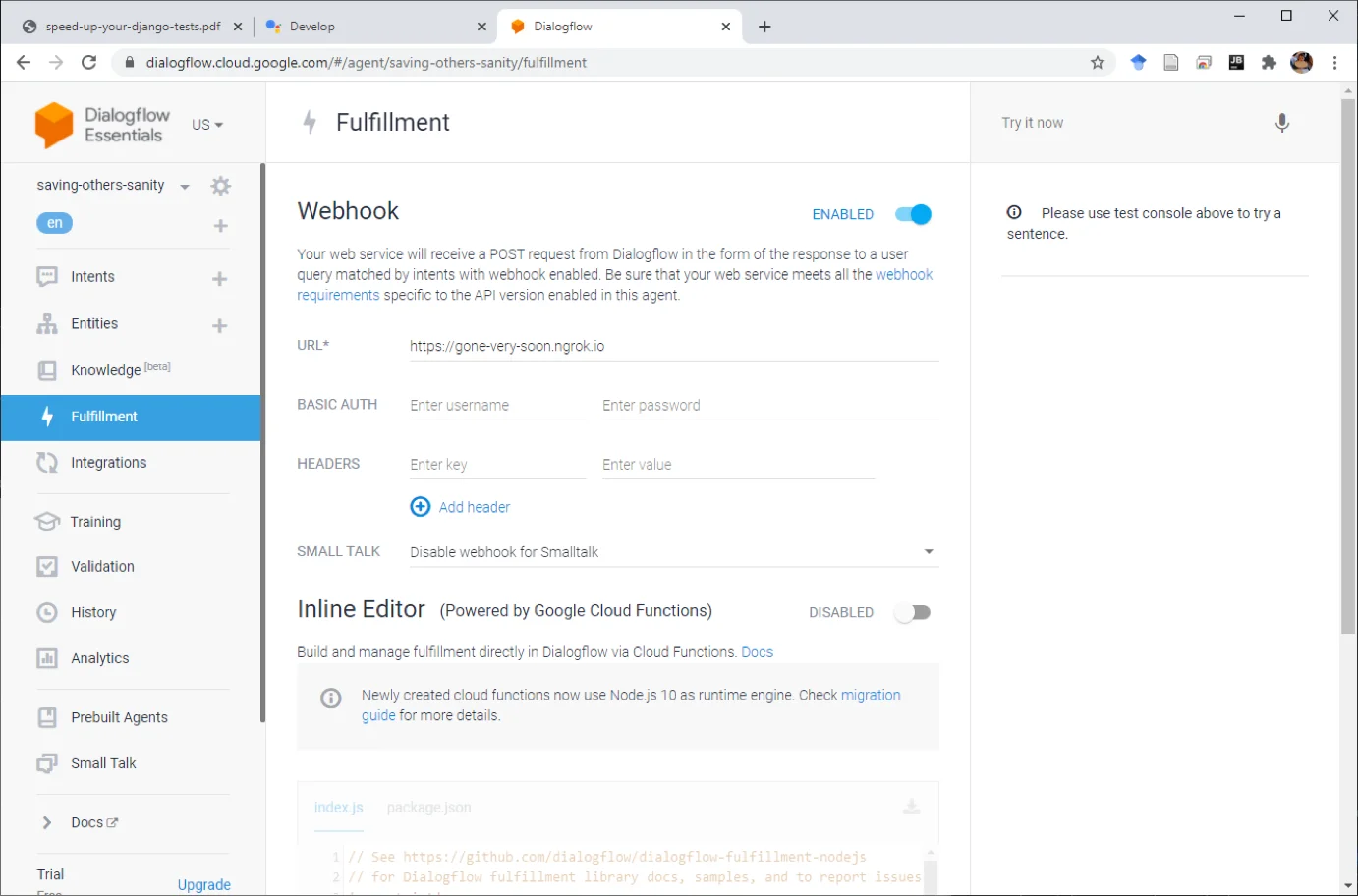Click the Try it now input

(x=1130, y=123)
